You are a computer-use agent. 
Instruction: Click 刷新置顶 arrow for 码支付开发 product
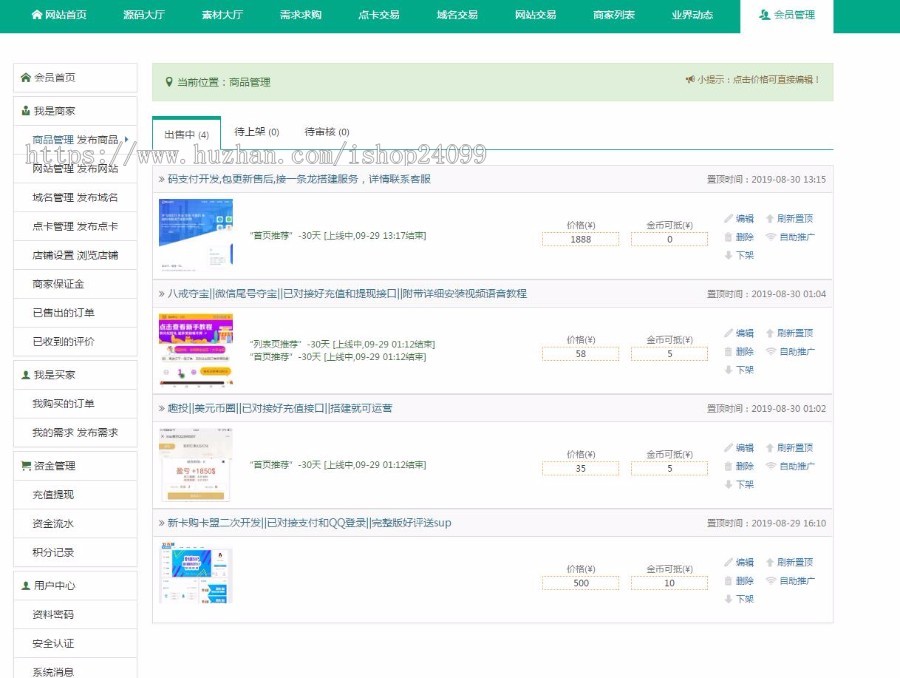pos(790,218)
